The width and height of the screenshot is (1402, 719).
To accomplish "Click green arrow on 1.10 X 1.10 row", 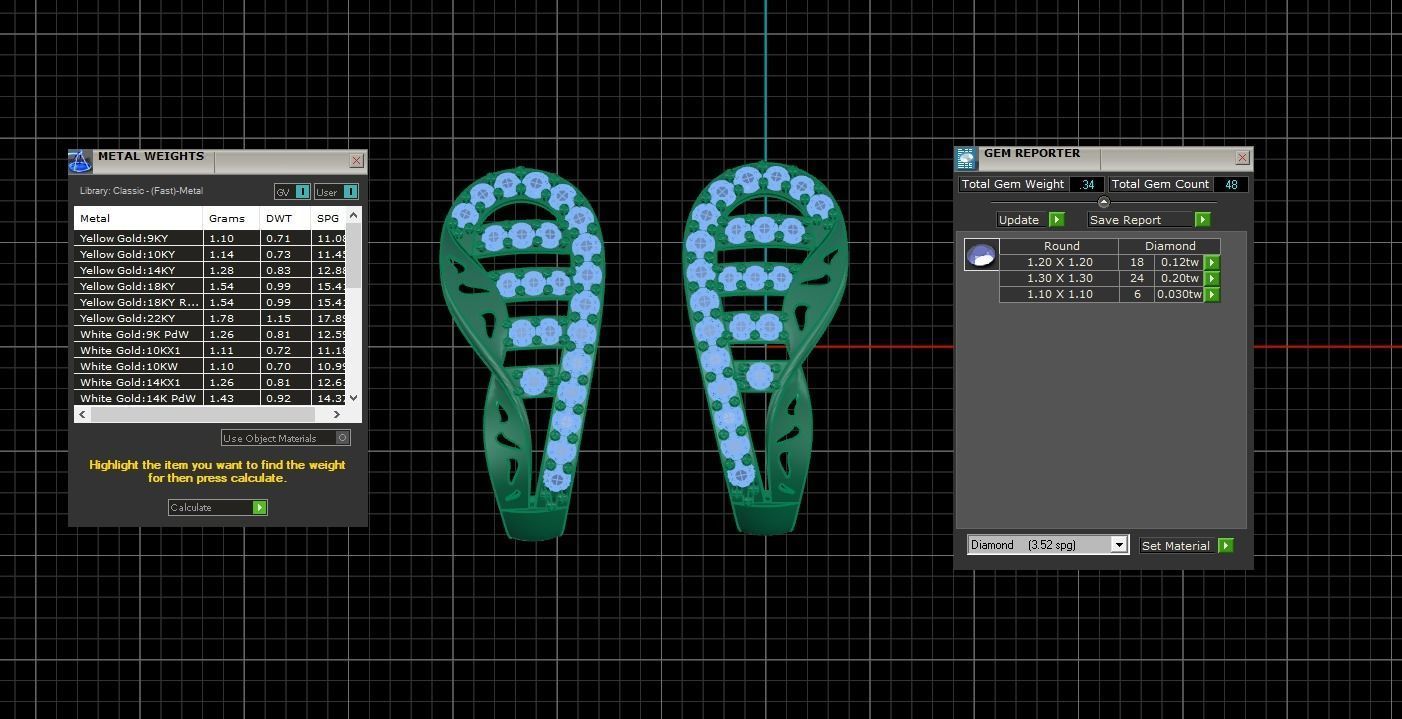I will click(x=1212, y=294).
